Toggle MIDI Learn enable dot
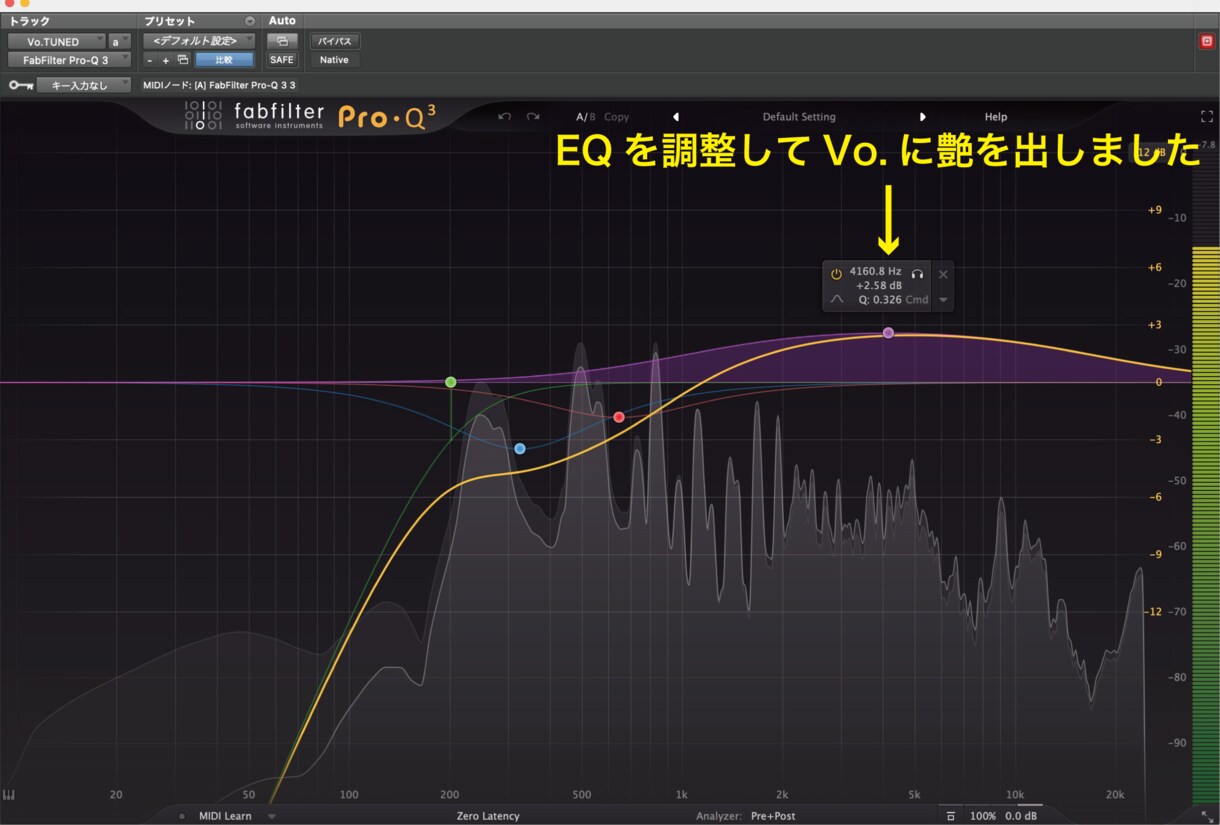1220x825 pixels. point(182,816)
